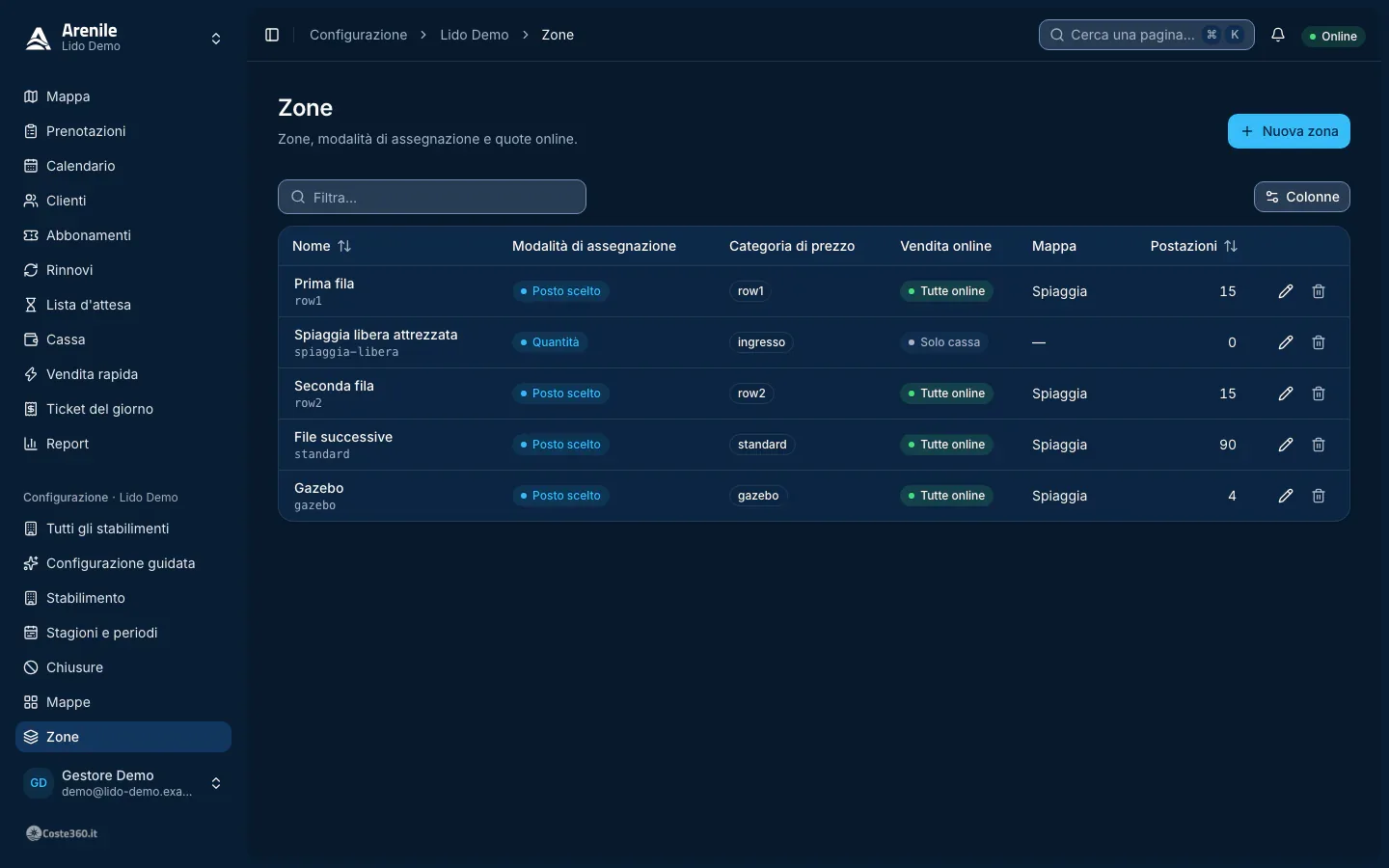Edit the Seconda fila zone

click(x=1286, y=393)
